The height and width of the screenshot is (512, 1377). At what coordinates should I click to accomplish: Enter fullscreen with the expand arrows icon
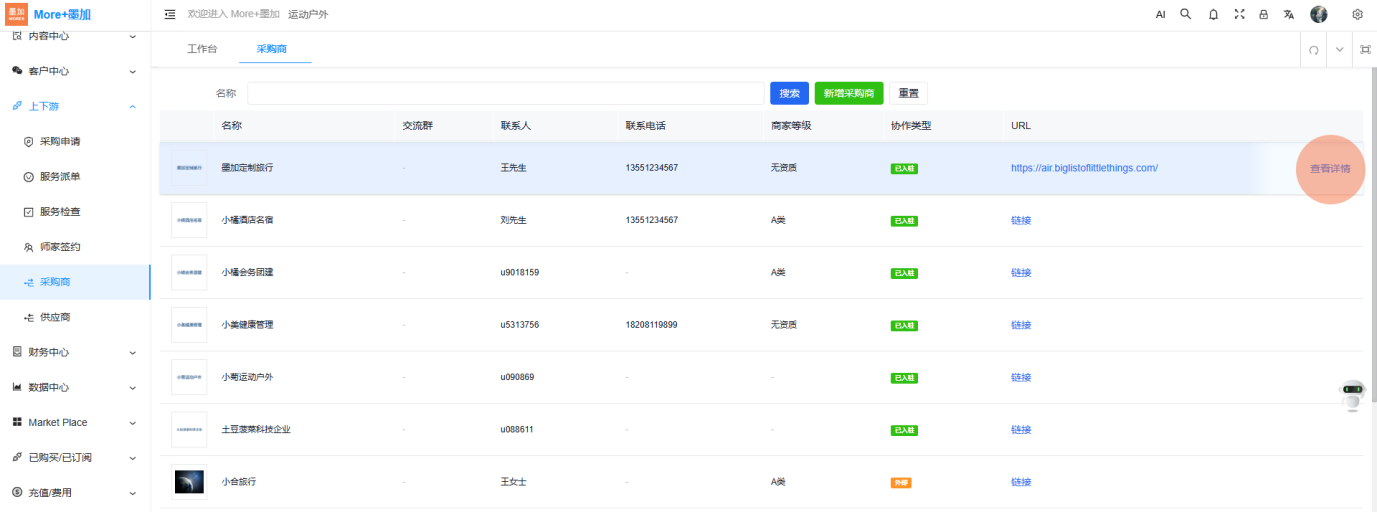tap(1239, 15)
